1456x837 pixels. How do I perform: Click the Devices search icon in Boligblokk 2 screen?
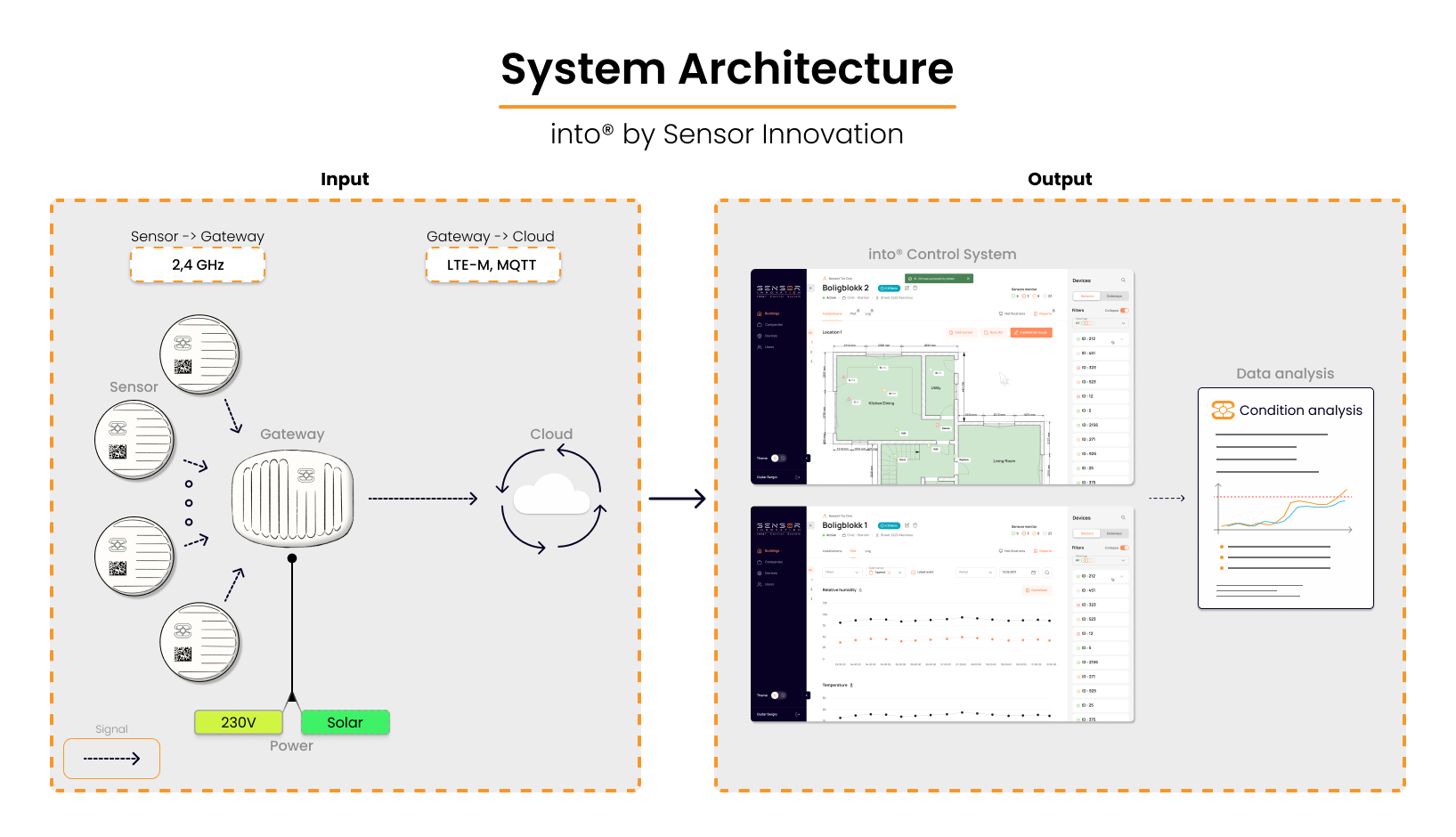(x=1123, y=280)
